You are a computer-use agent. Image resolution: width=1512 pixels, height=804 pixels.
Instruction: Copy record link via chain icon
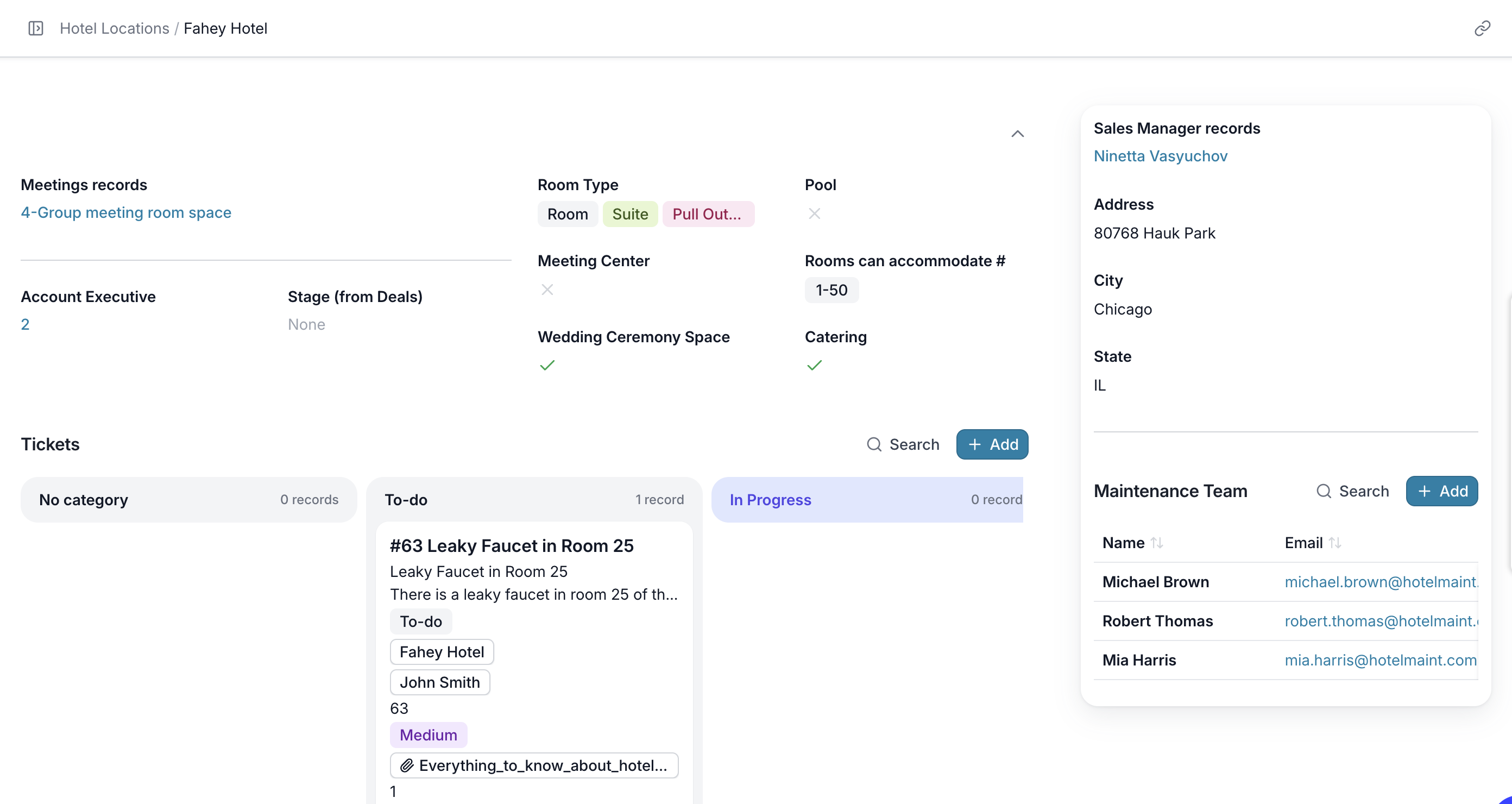pyautogui.click(x=1482, y=28)
